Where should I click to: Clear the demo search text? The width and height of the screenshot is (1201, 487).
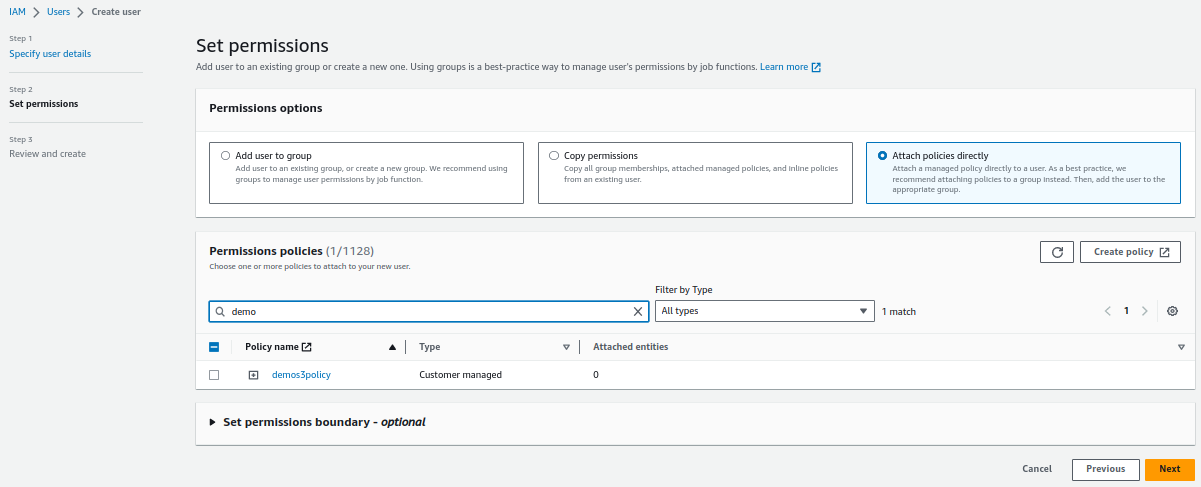(x=639, y=312)
